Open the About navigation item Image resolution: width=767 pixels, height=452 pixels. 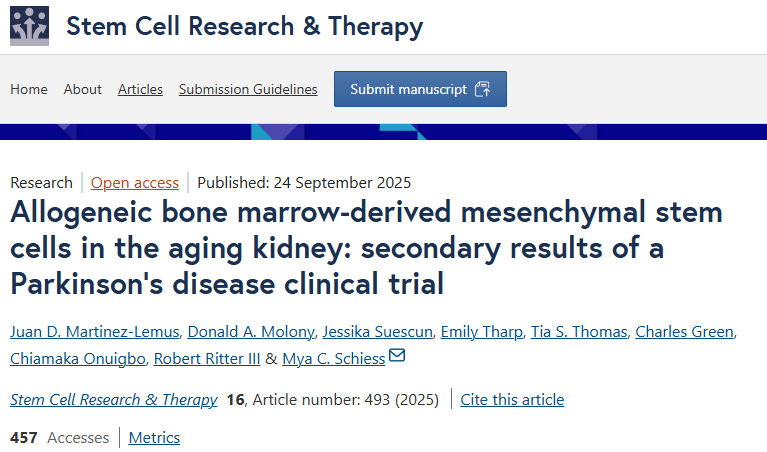point(83,89)
